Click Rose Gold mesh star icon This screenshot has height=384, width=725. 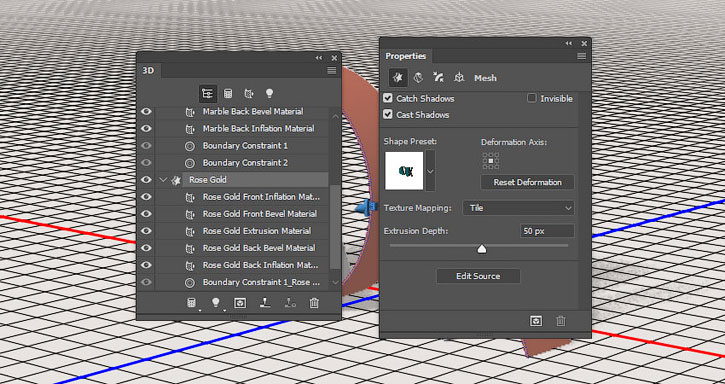coord(176,180)
